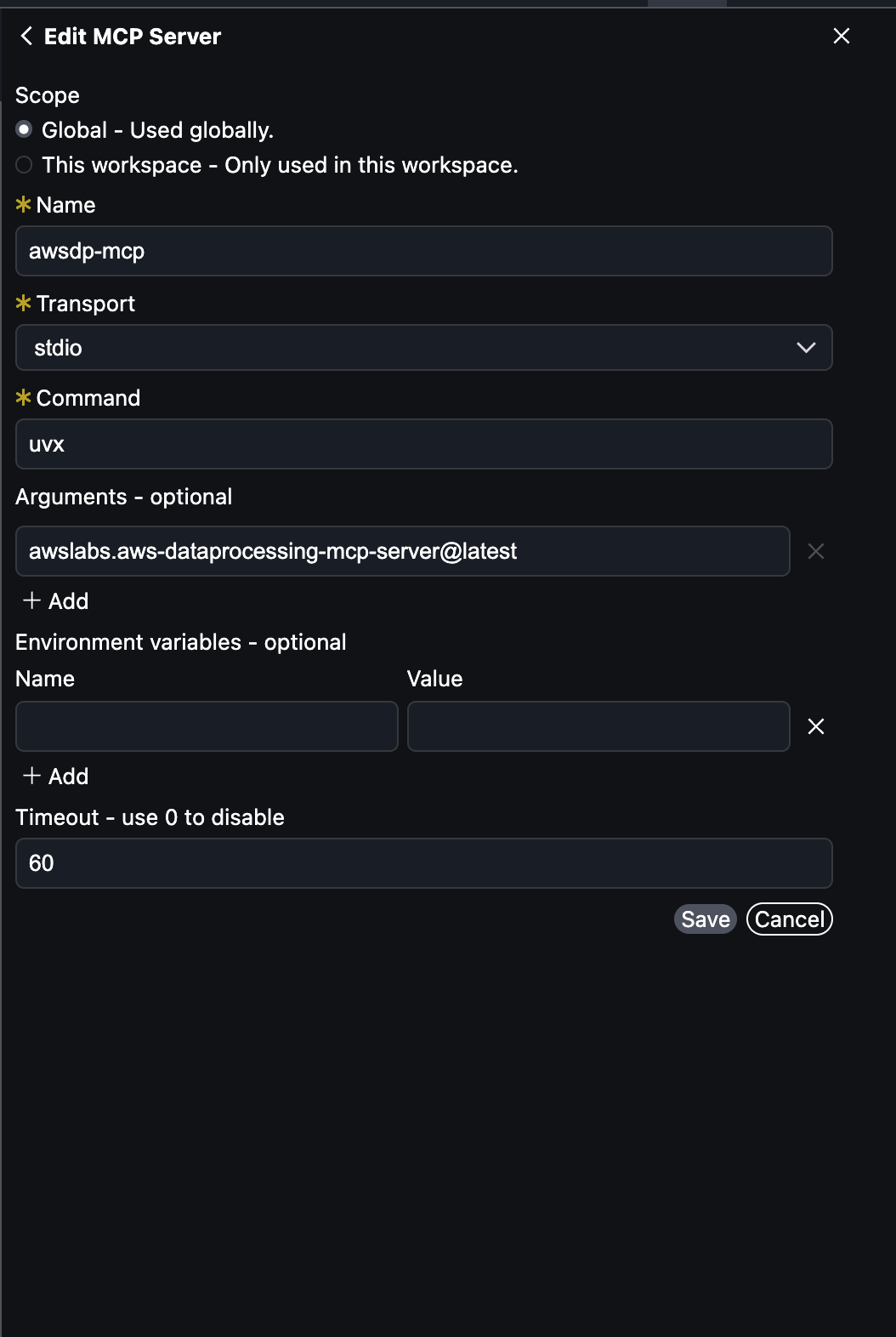Add a new argument

click(x=56, y=601)
